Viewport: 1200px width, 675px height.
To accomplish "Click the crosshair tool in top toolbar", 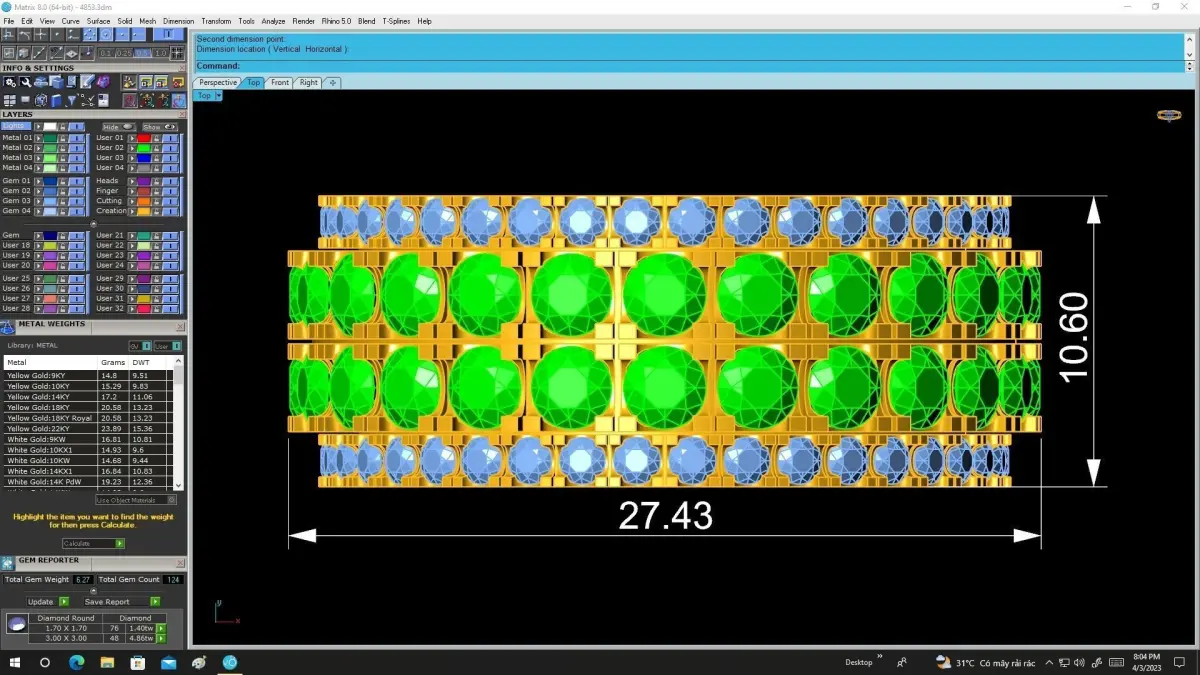I will click(40, 34).
